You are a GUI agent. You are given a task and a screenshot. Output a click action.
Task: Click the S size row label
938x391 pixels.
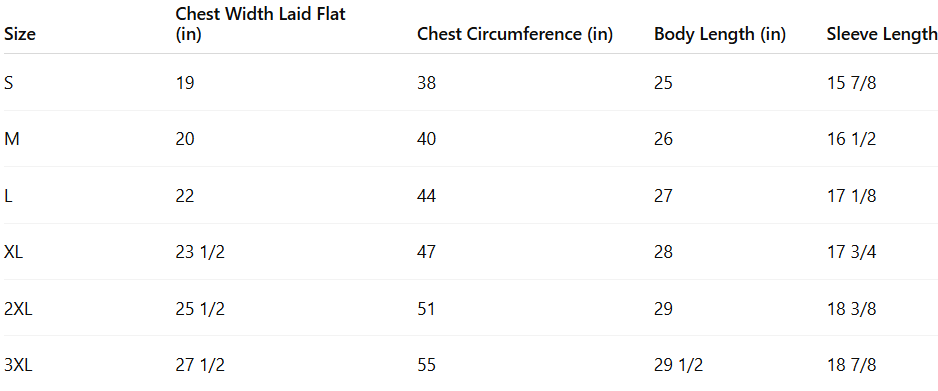point(8,83)
